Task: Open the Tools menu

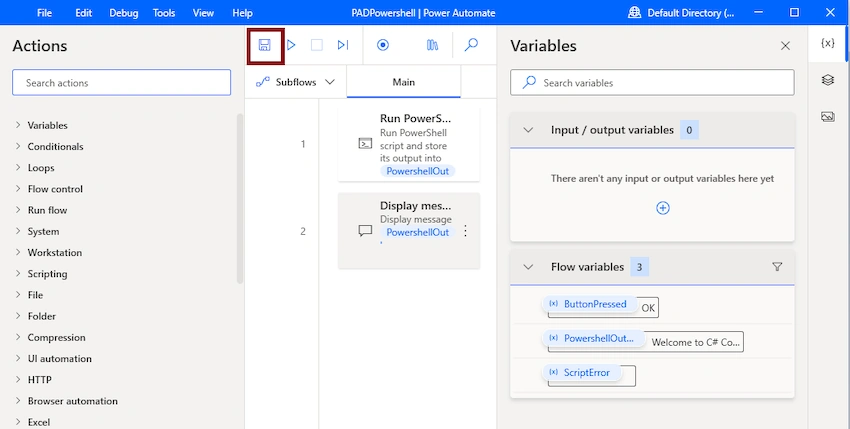Action: tap(164, 12)
